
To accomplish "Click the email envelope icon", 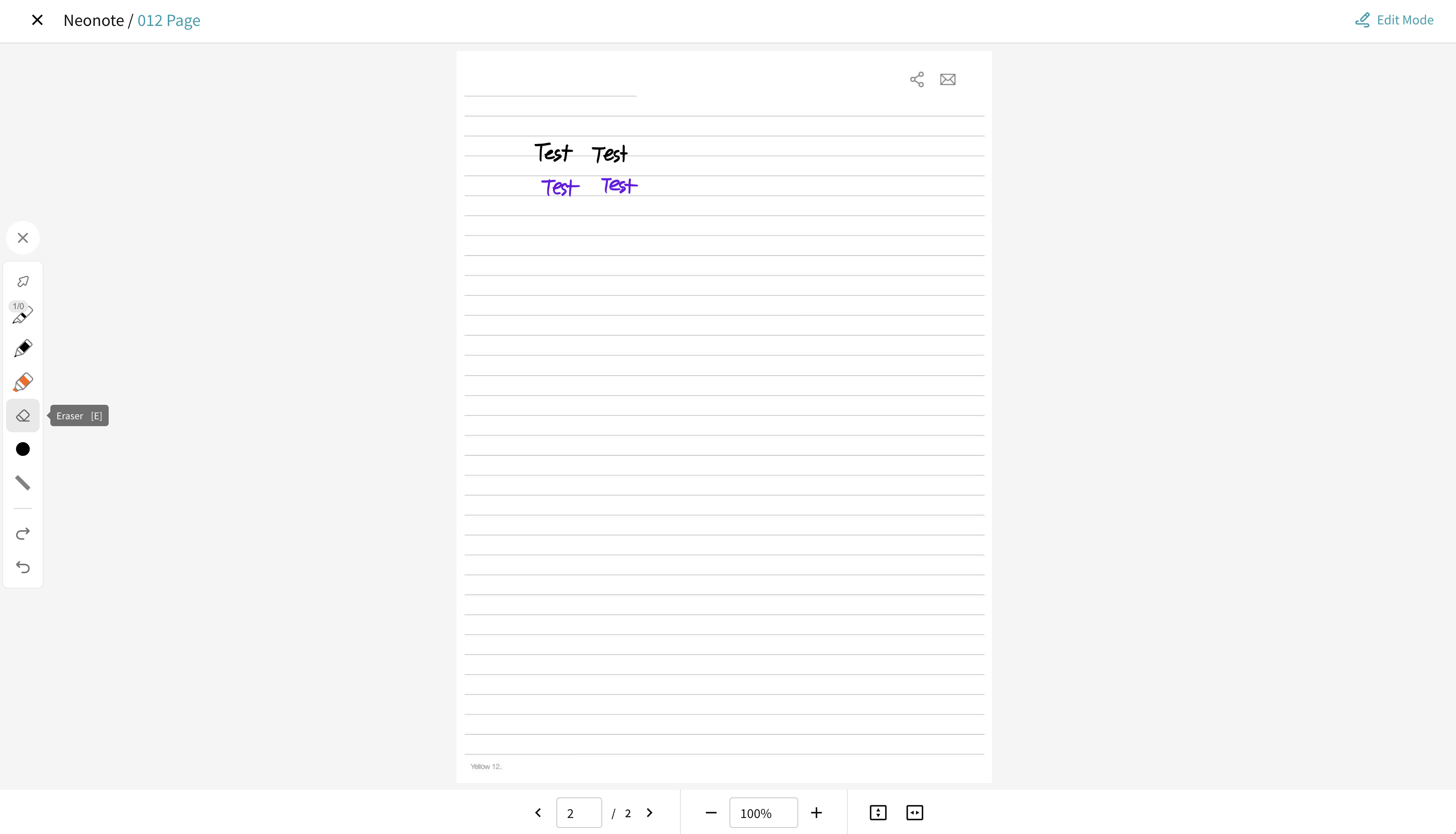I will click(x=948, y=79).
